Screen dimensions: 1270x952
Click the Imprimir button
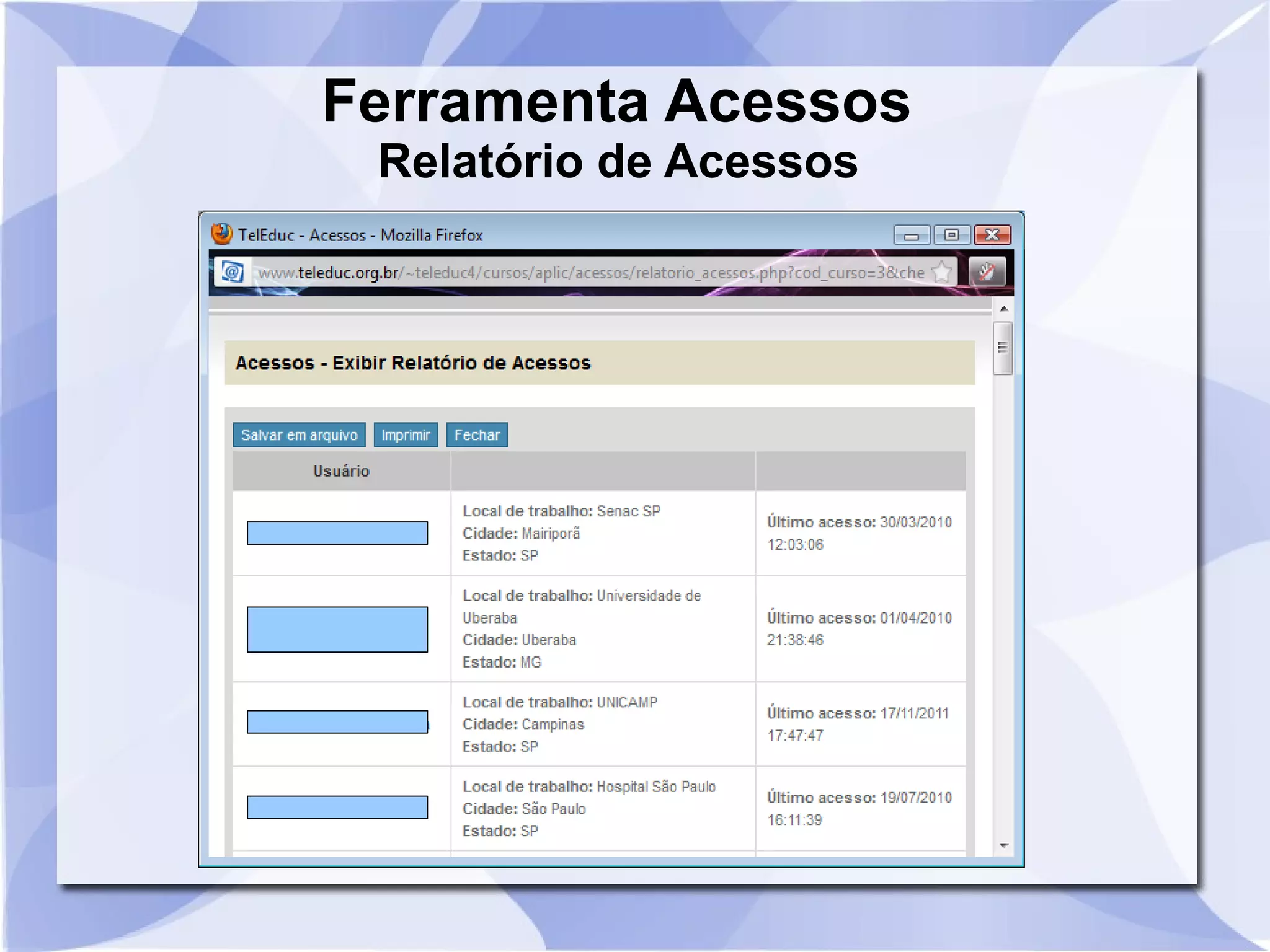tap(406, 435)
